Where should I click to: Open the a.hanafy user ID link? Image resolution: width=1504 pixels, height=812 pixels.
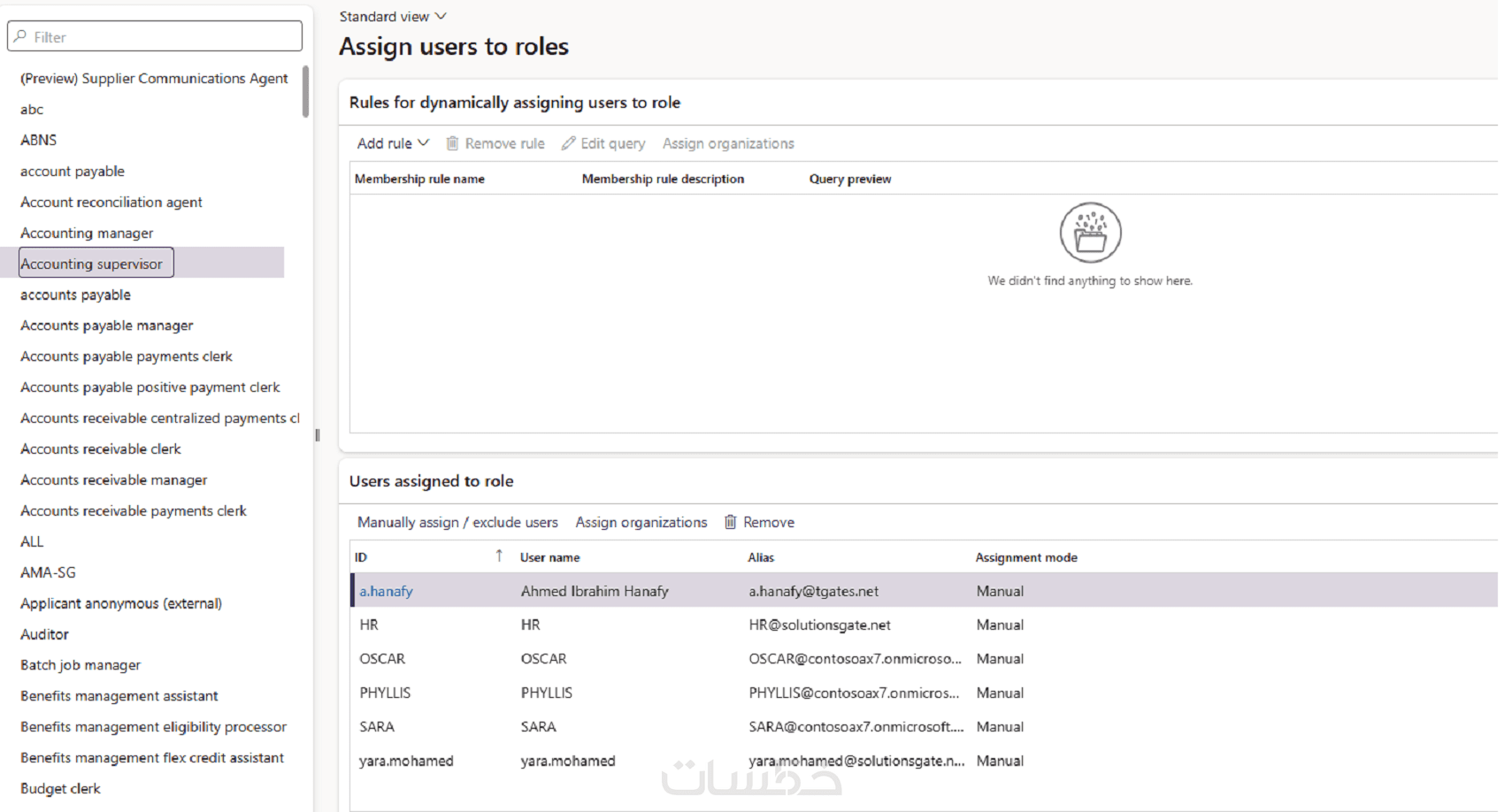[x=386, y=592]
